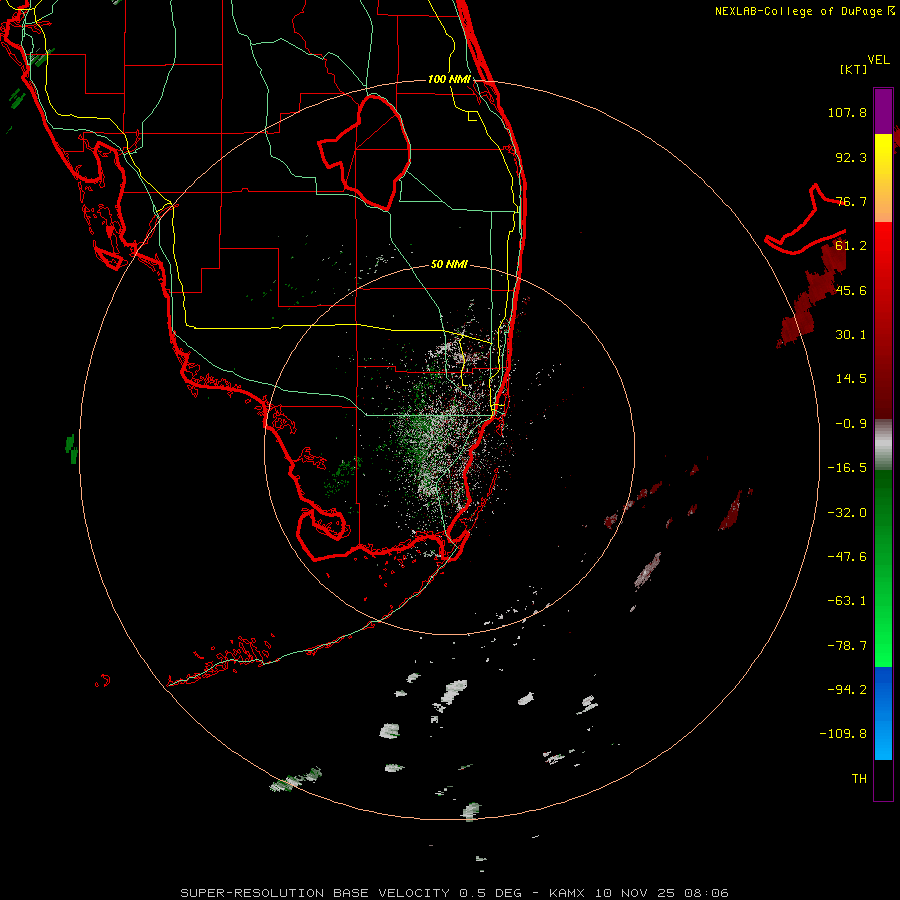
Task: Click the Super-Resolution Base Velocity caption
Action: pyautogui.click(x=454, y=893)
